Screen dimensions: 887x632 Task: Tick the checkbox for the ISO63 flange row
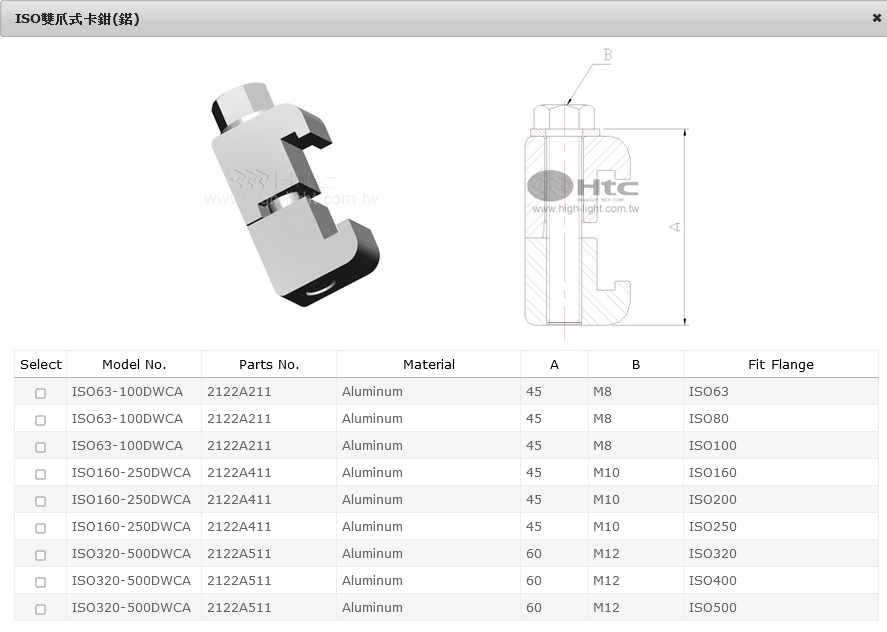40,393
